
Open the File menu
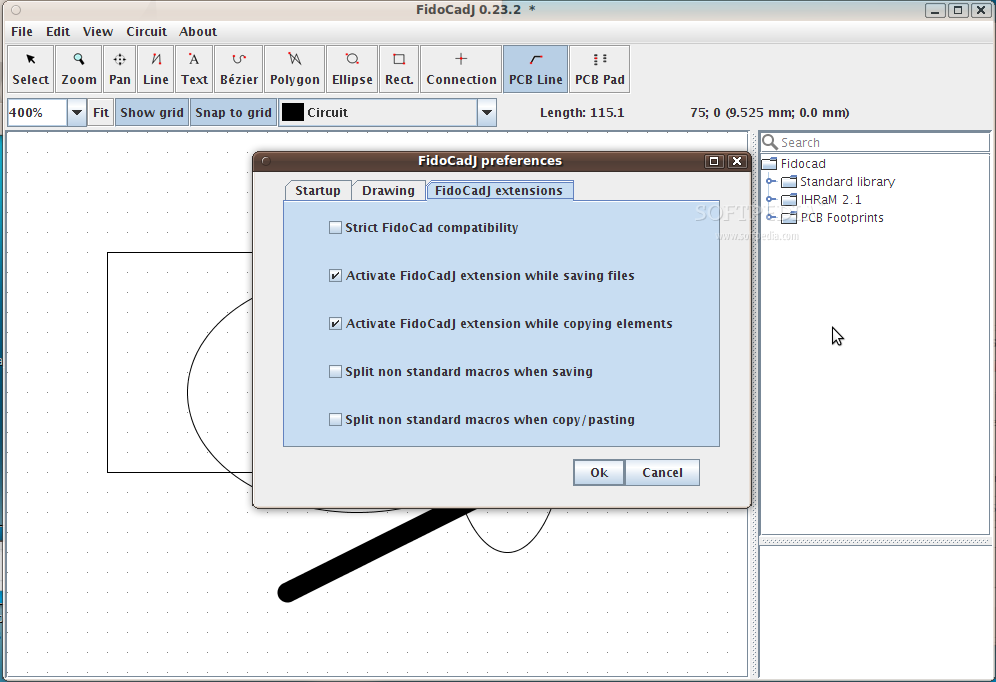coord(22,32)
